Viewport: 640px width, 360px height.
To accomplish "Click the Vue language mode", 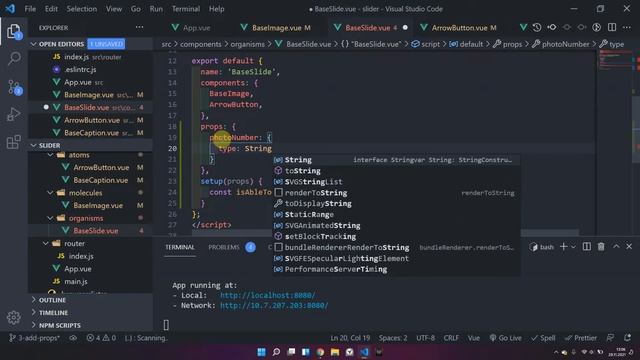I will (x=474, y=338).
